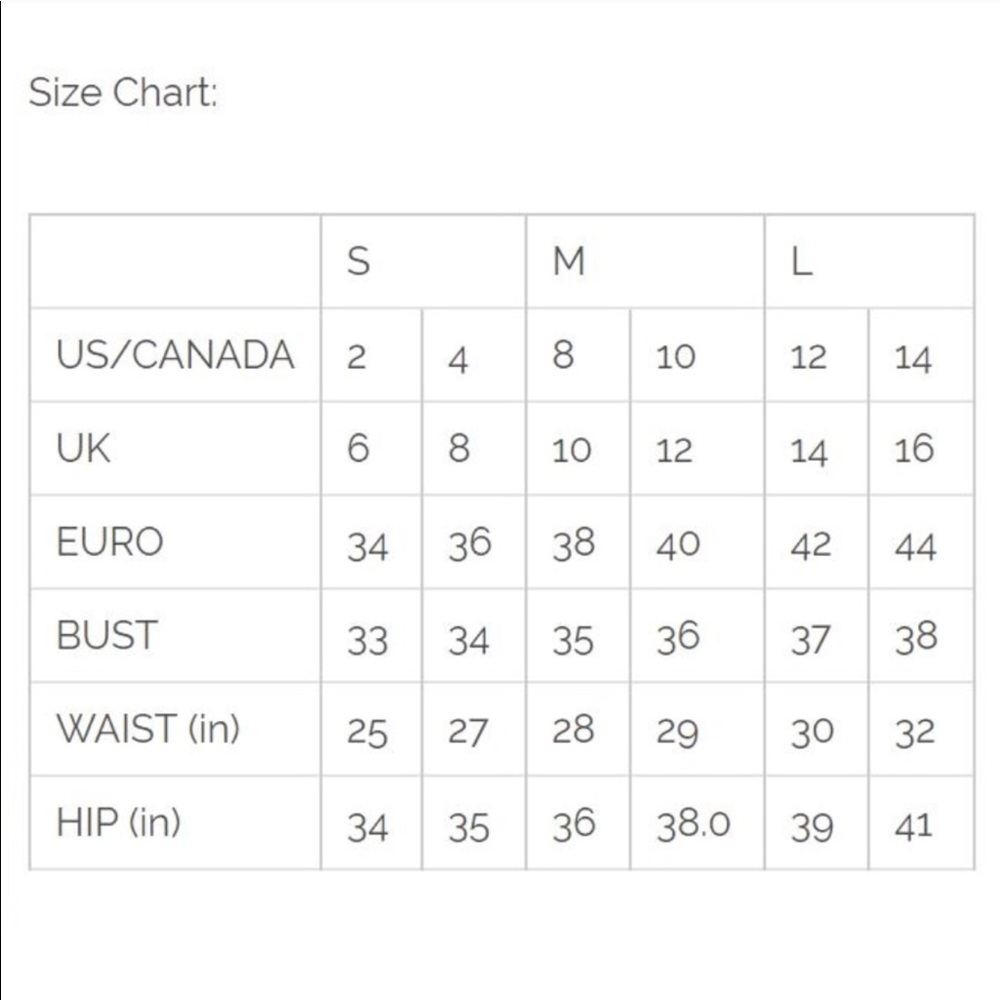Select the EURO size 44 cell
The image size is (1000, 1000).
point(915,545)
